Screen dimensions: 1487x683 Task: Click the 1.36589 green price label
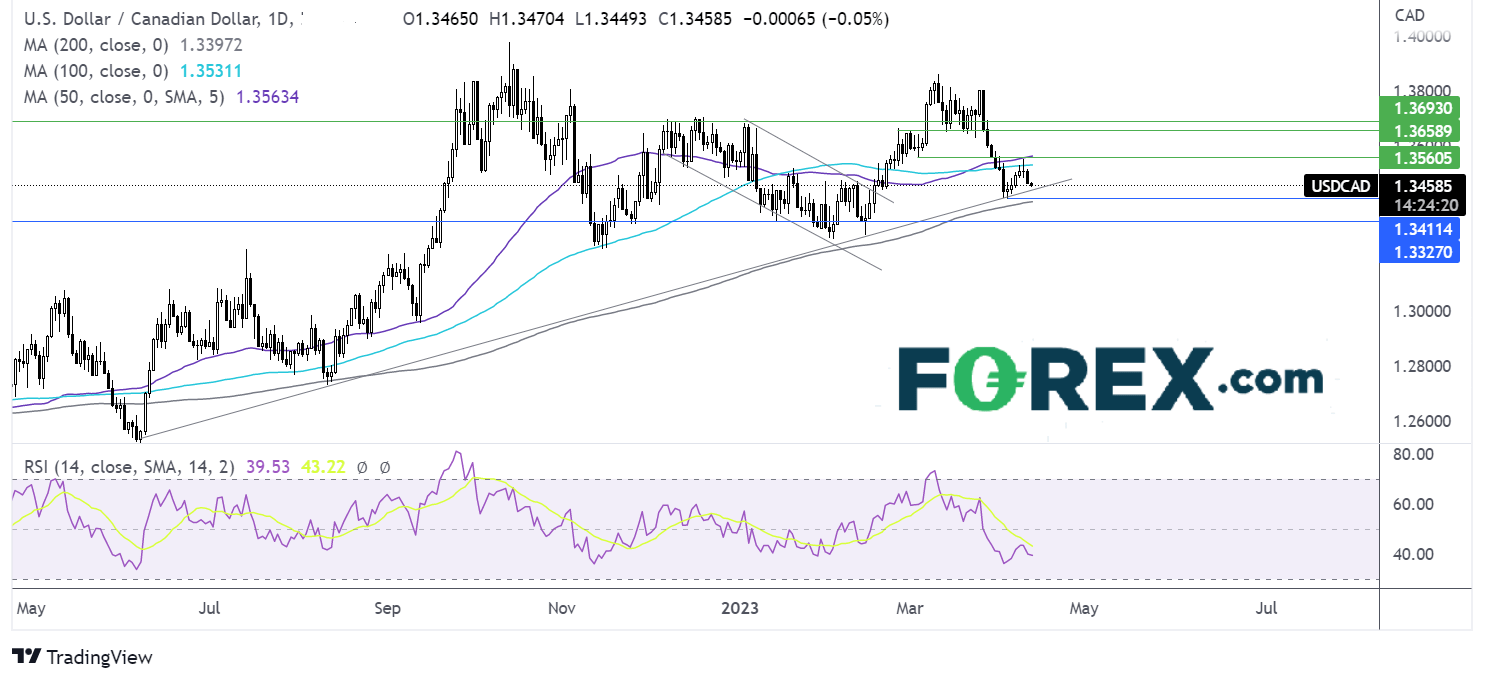[x=1419, y=132]
